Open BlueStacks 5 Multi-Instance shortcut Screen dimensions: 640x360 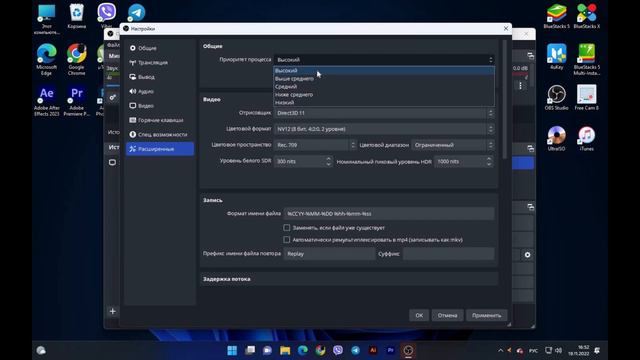(x=587, y=60)
